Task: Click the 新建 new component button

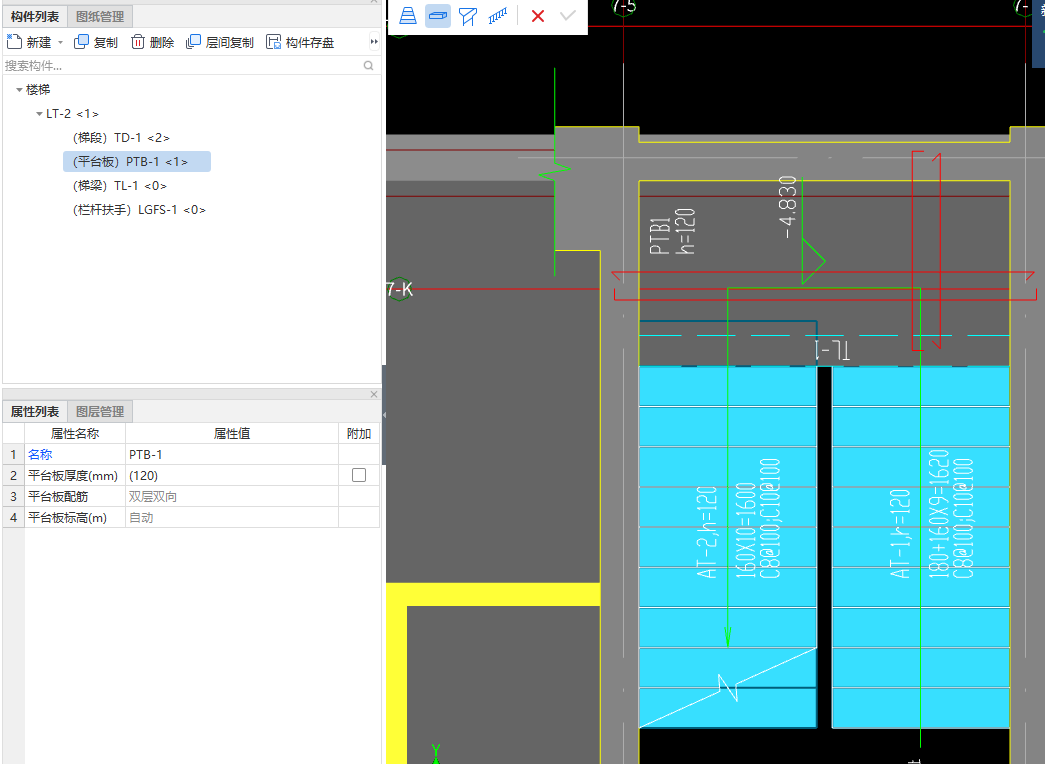Action: [29, 42]
